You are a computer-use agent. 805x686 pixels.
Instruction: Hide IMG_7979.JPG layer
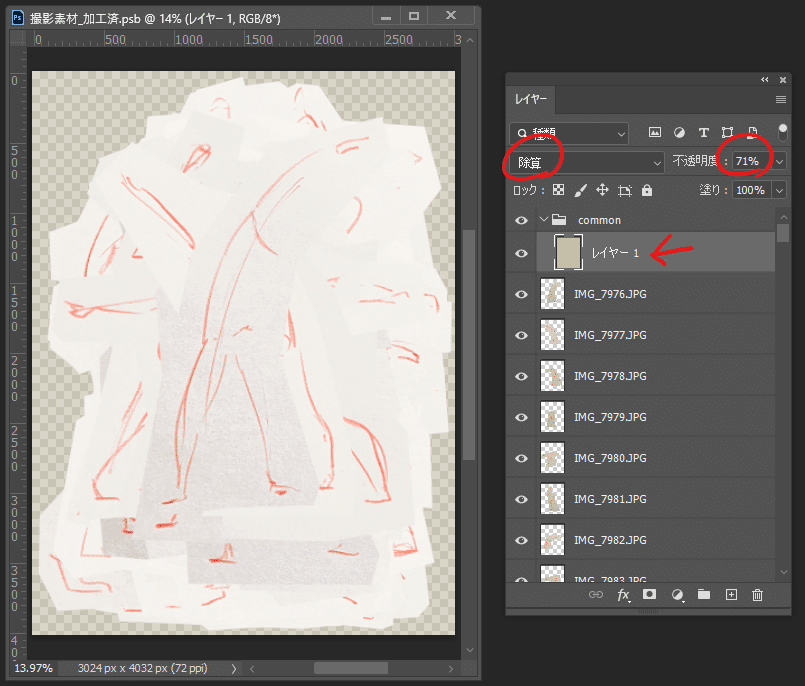521,417
